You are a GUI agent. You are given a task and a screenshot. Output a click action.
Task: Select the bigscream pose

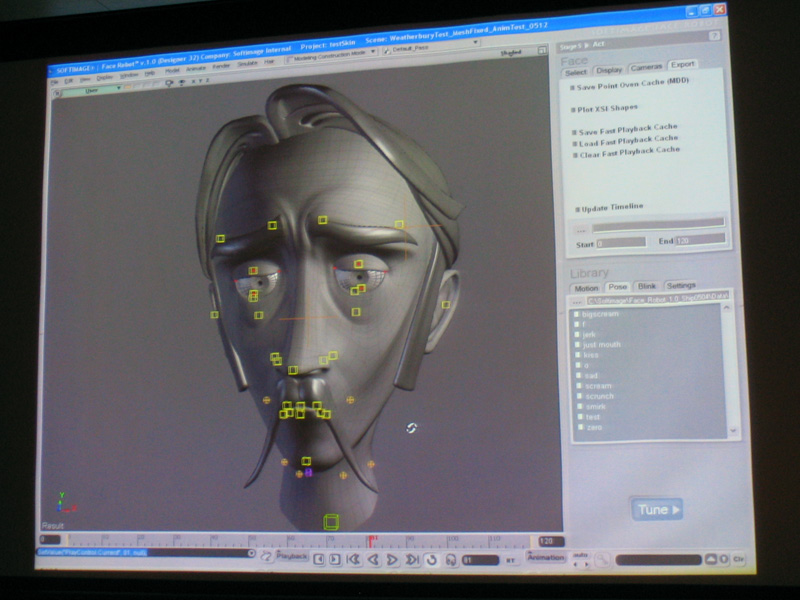coord(597,314)
